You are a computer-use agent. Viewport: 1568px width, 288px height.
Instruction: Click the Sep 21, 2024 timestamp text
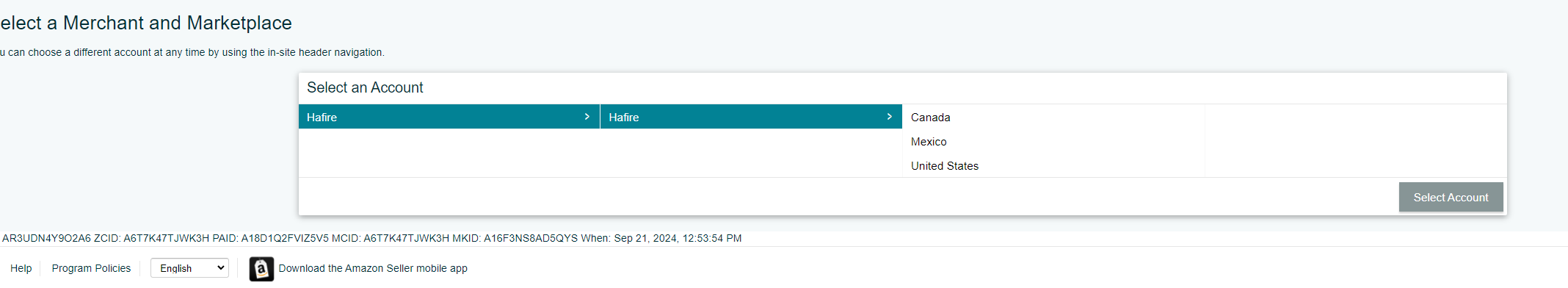click(x=678, y=238)
